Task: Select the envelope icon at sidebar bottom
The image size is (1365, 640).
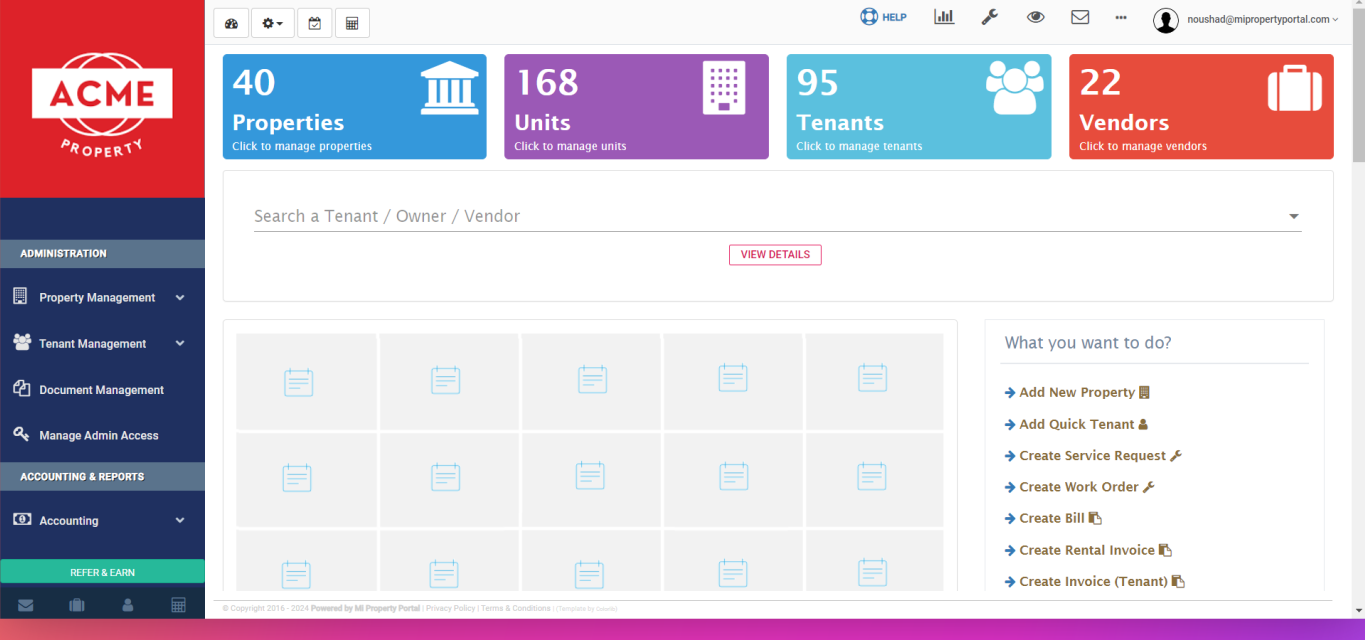Action: (x=25, y=604)
